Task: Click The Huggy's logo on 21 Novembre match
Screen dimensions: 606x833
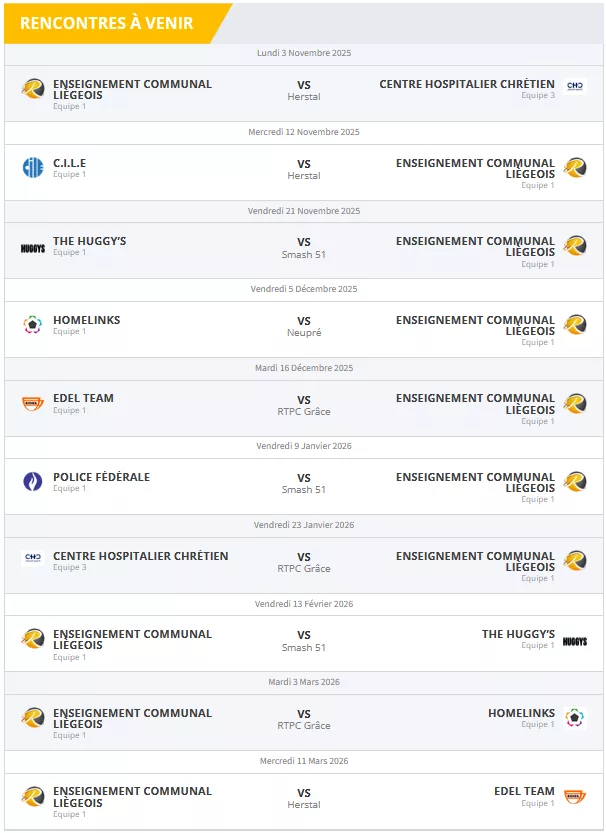Action: click(33, 247)
